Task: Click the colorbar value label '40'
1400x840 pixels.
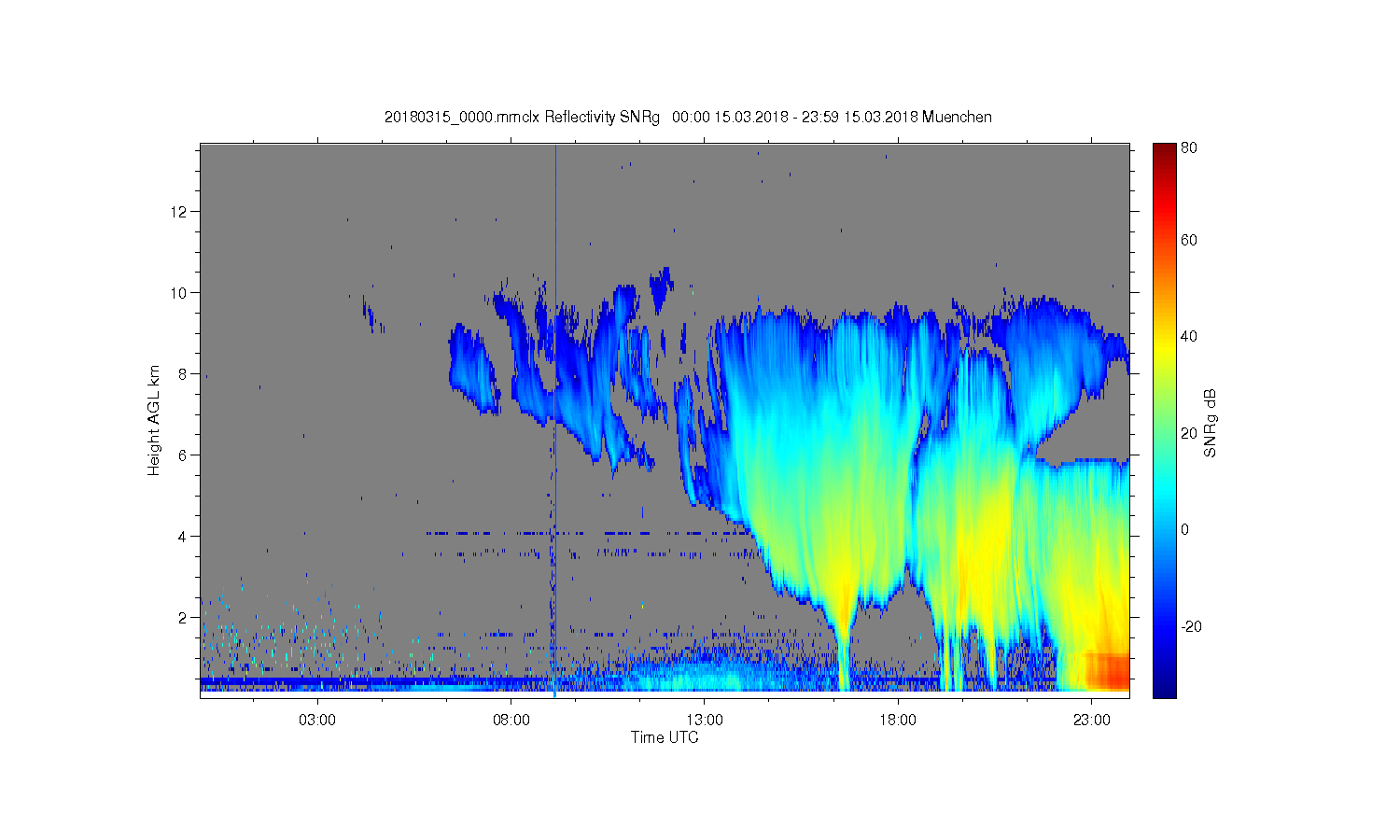Action: tap(1189, 337)
